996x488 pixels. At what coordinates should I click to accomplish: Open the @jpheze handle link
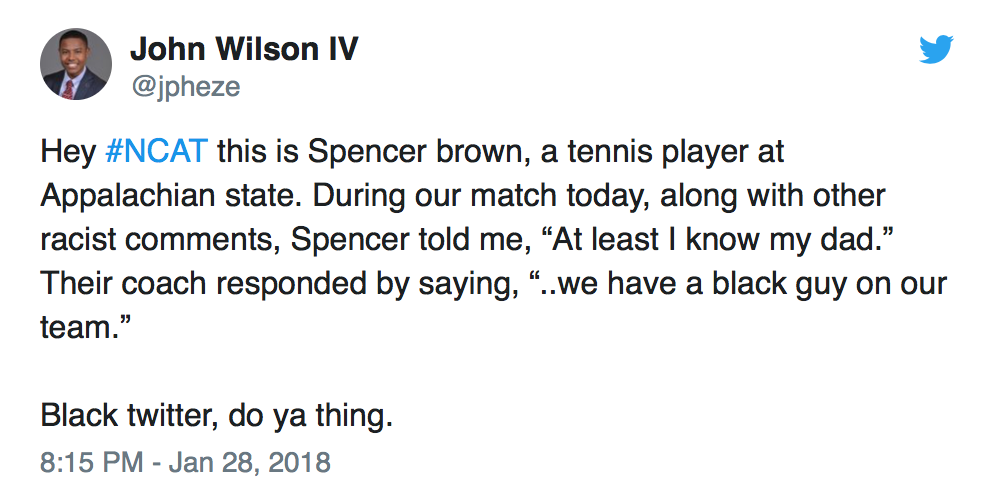(x=185, y=86)
